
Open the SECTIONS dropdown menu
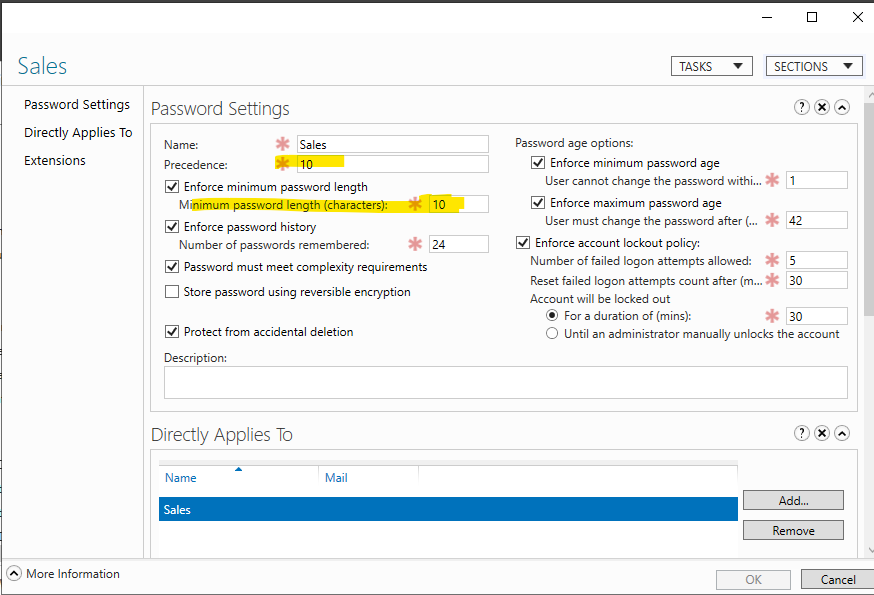tap(813, 66)
